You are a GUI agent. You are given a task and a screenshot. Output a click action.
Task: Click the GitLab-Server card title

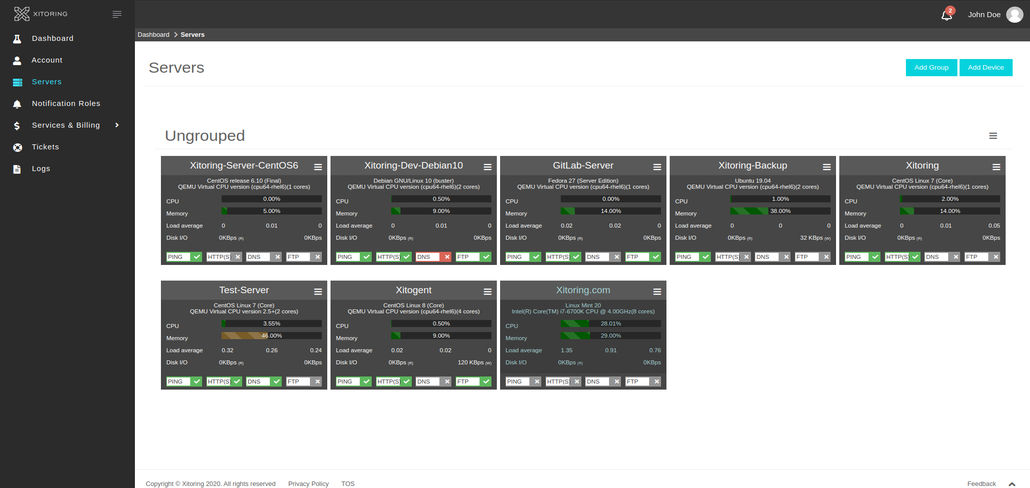pos(583,166)
